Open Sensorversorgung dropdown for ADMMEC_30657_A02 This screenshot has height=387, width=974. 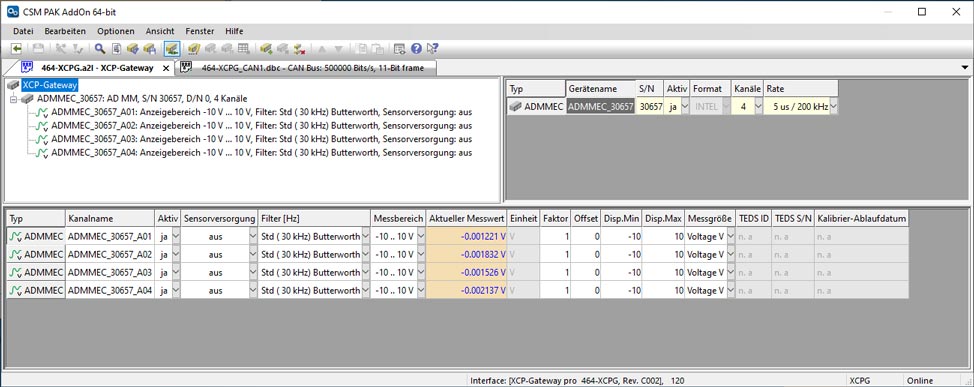pos(252,255)
